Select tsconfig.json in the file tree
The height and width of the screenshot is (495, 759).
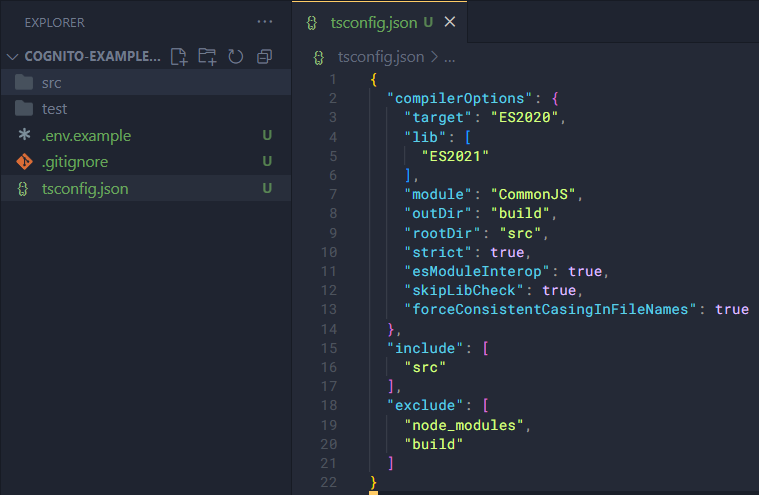[x=85, y=188]
